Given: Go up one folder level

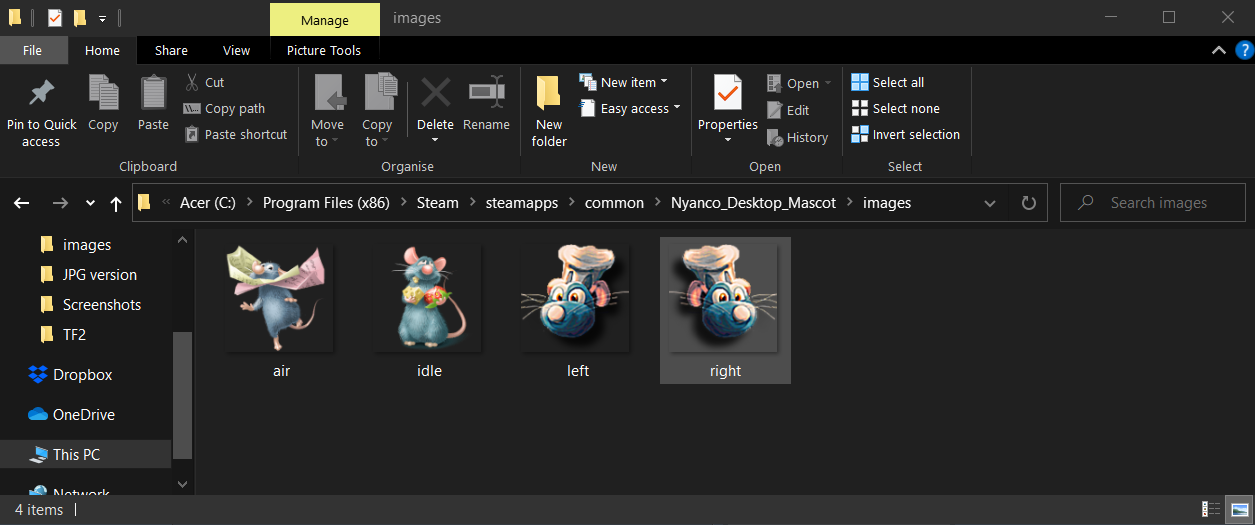Looking at the screenshot, I should [116, 203].
